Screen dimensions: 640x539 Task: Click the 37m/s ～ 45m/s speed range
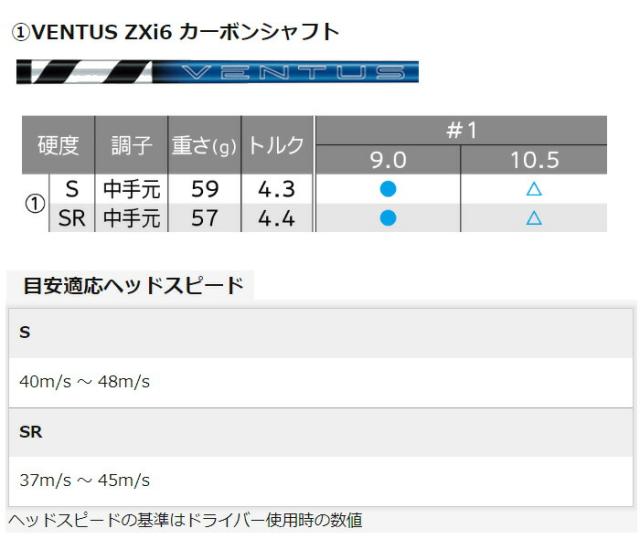pos(85,480)
